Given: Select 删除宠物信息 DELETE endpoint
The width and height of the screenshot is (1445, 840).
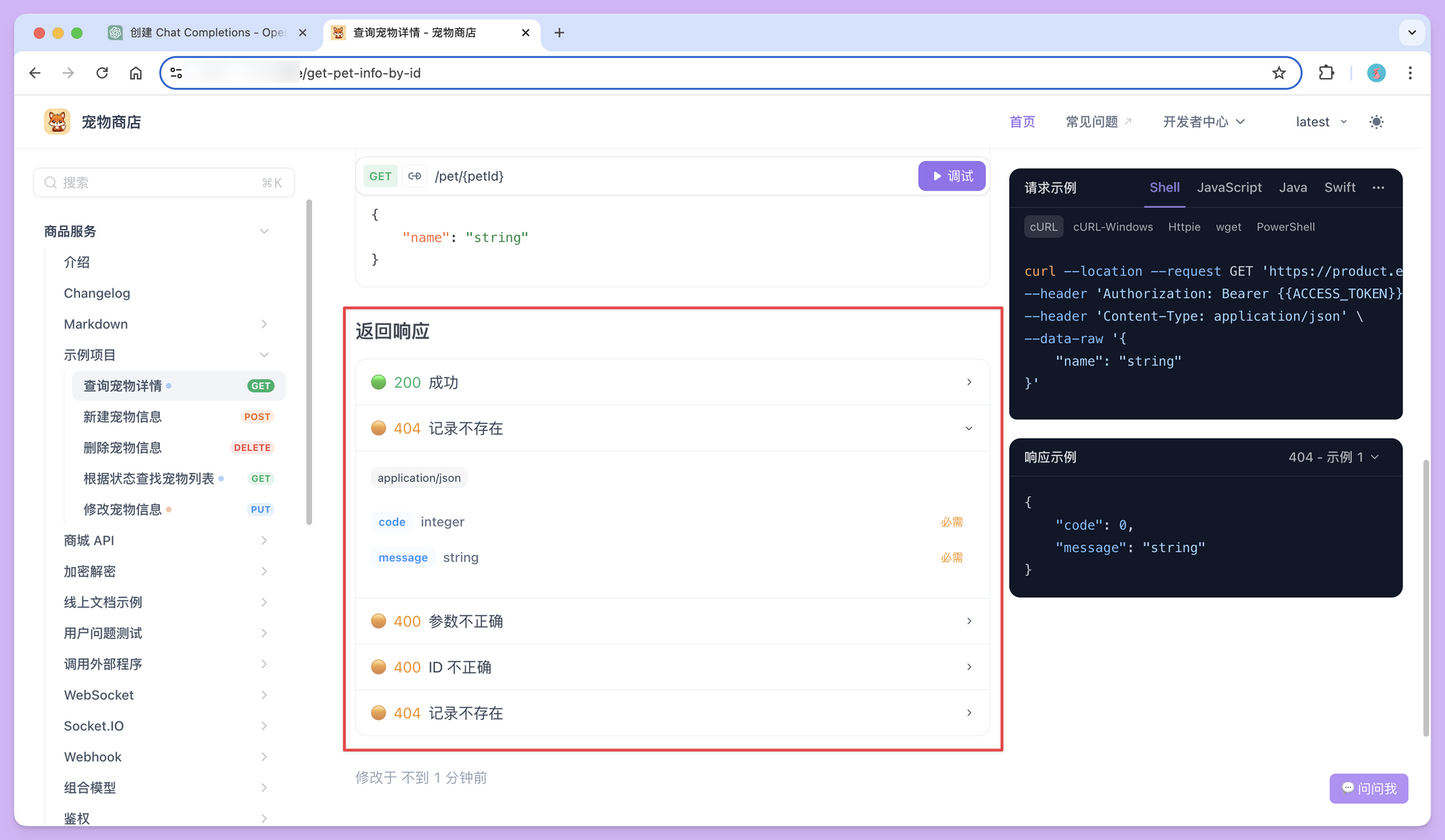Looking at the screenshot, I should pos(178,448).
